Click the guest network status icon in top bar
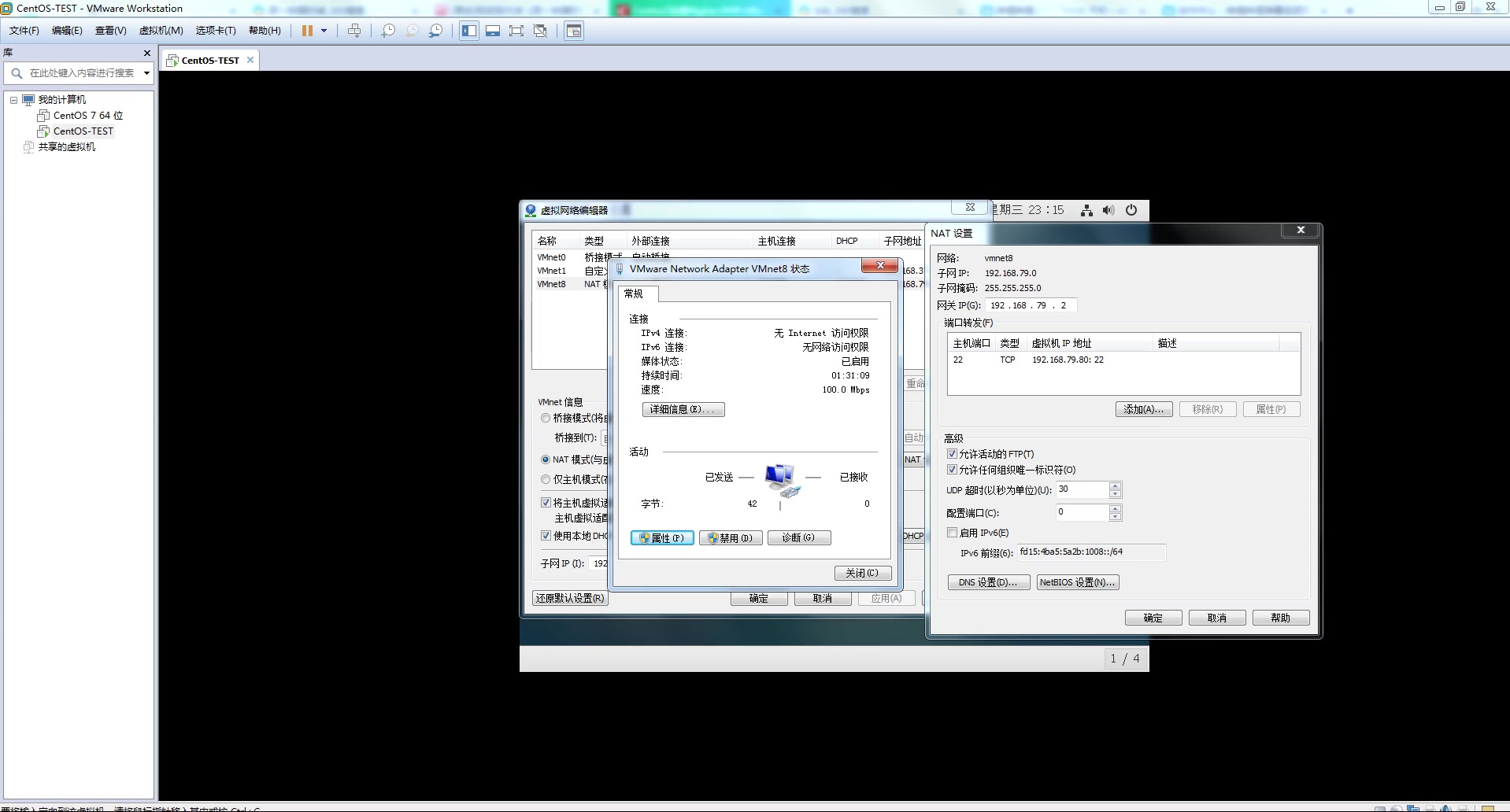The width and height of the screenshot is (1510, 812). [1086, 210]
